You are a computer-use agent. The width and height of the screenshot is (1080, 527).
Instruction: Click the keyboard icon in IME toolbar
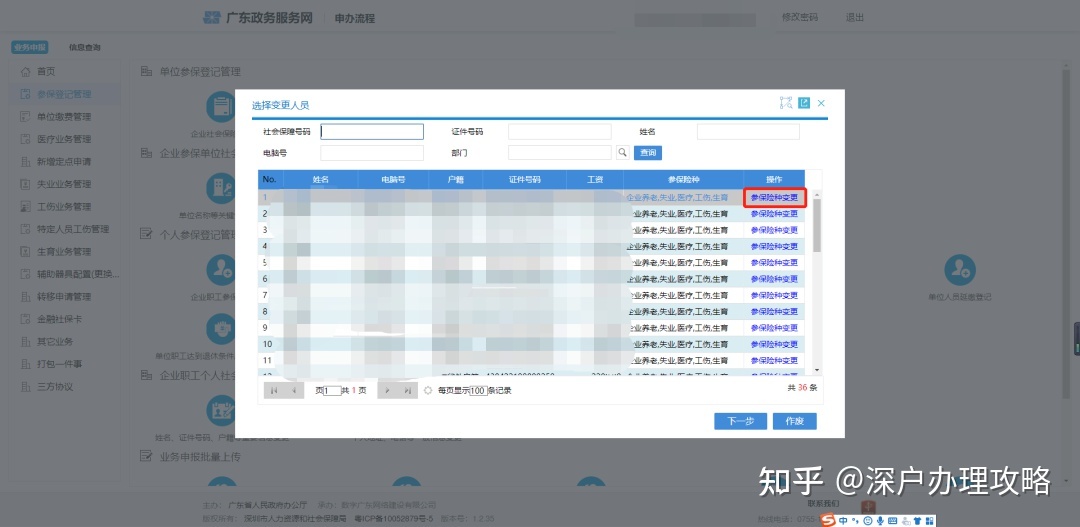pos(893,520)
